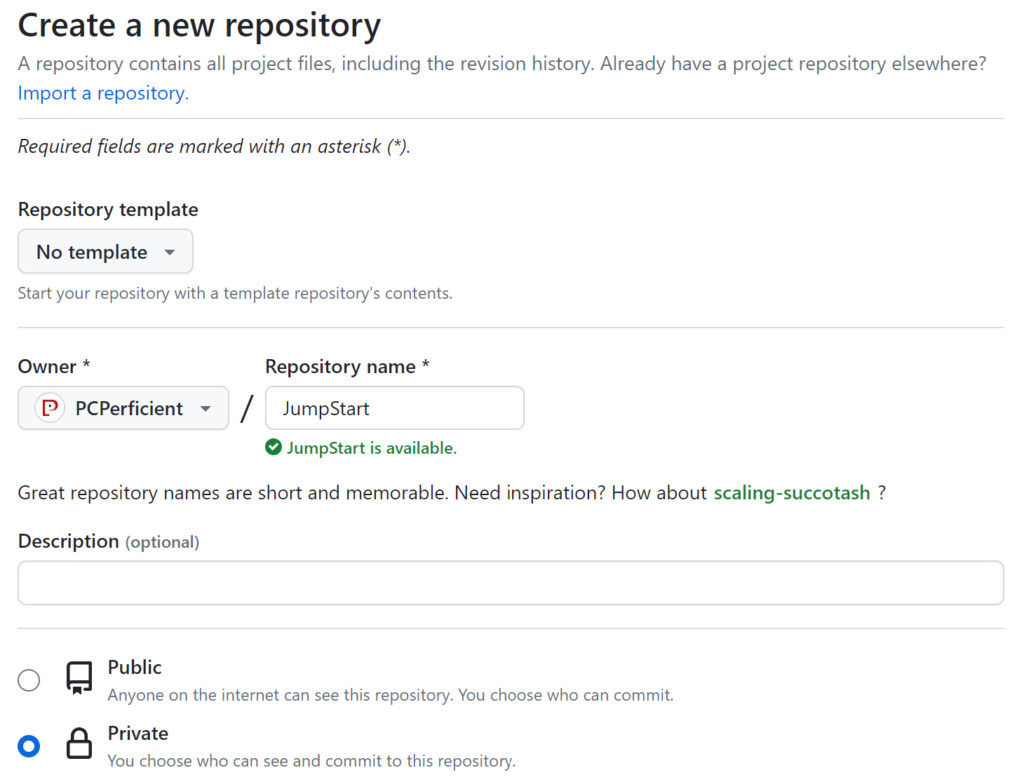Click the "Private" label text
The width and height of the screenshot is (1024, 782).
click(x=138, y=733)
